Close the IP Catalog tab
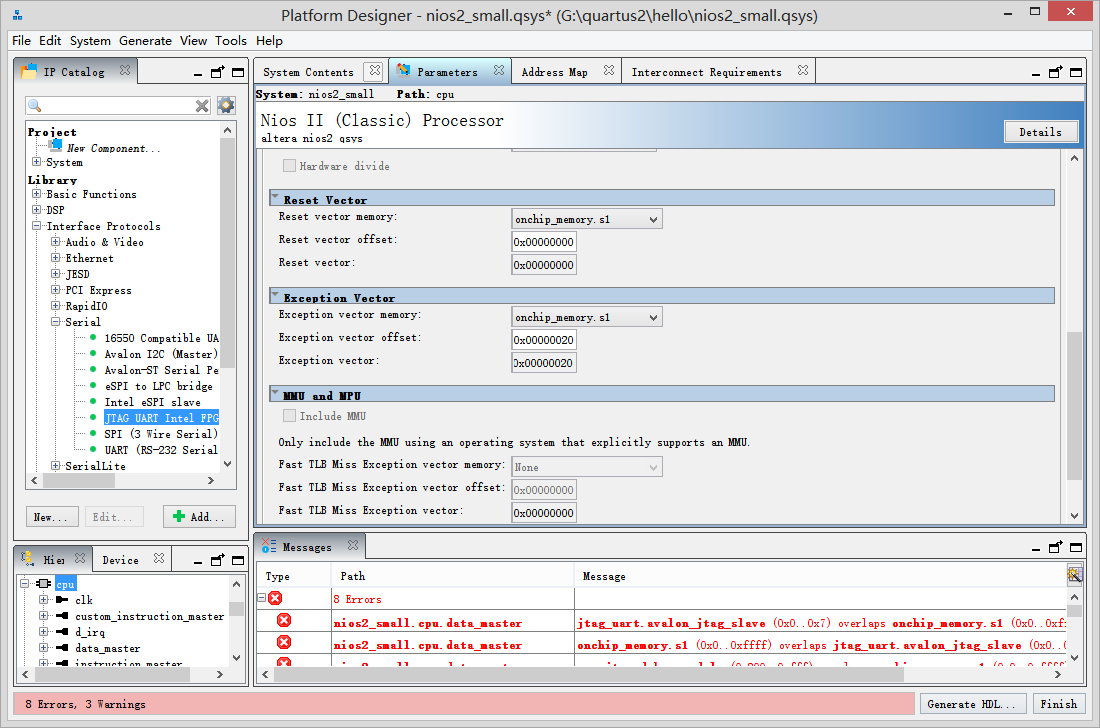 pyautogui.click(x=125, y=70)
